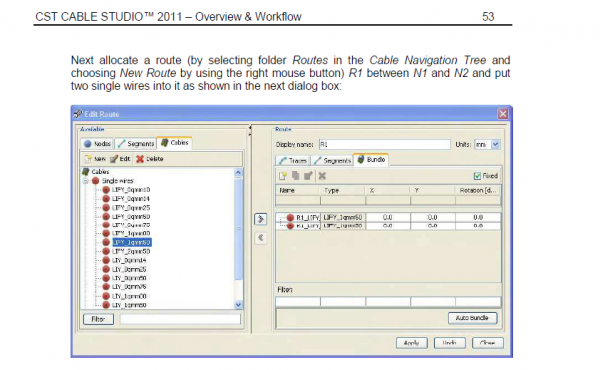
Task: Select LIFY_2qmm50 in cable tree
Action: (131, 251)
